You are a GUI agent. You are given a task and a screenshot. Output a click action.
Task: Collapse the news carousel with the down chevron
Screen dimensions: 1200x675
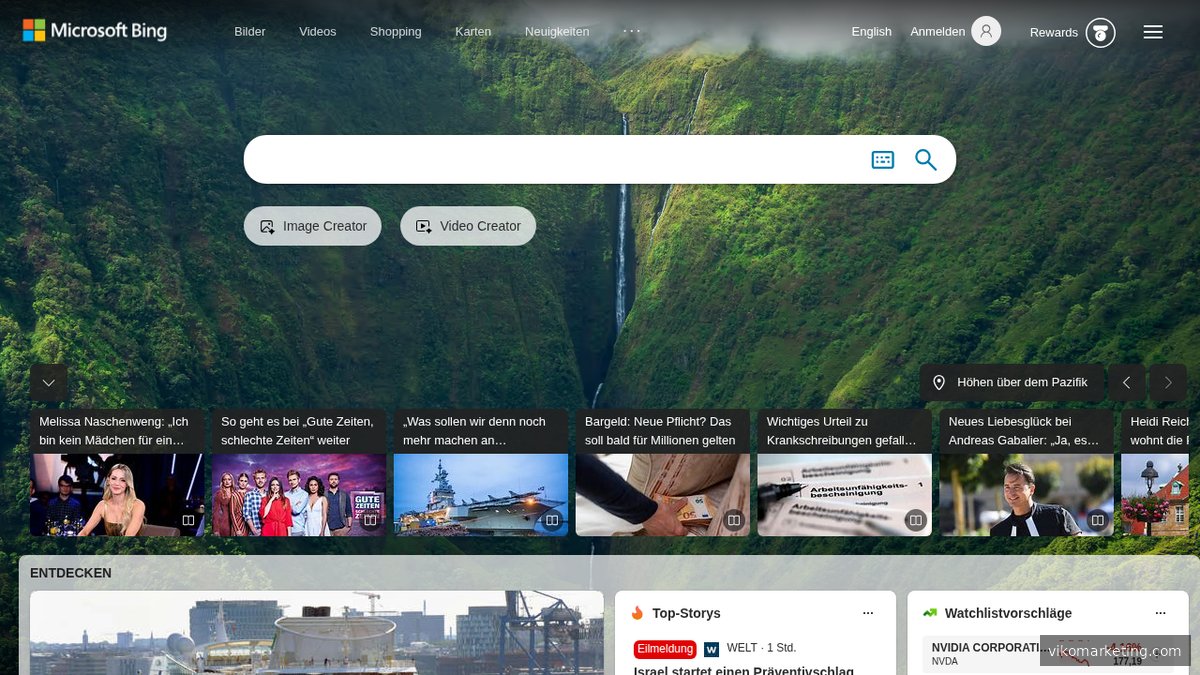pos(48,382)
